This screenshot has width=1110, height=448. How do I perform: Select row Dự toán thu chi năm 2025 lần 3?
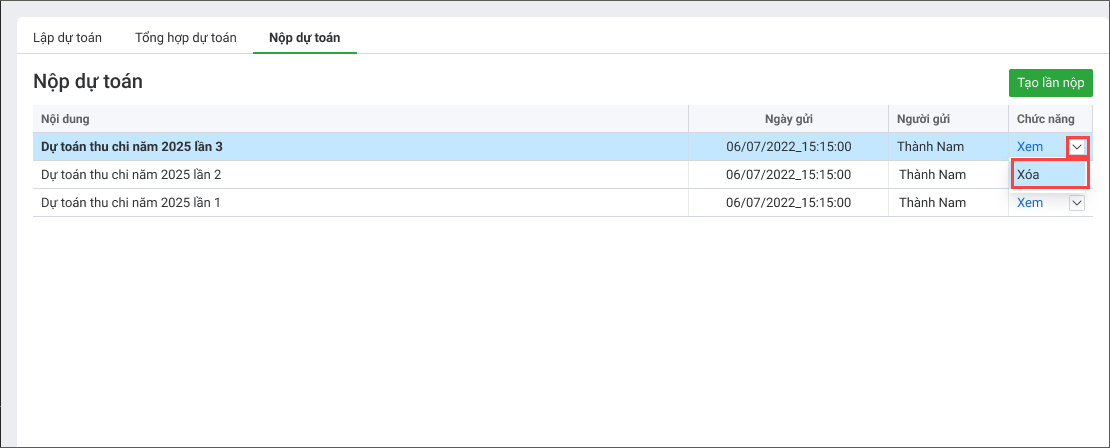(x=132, y=147)
